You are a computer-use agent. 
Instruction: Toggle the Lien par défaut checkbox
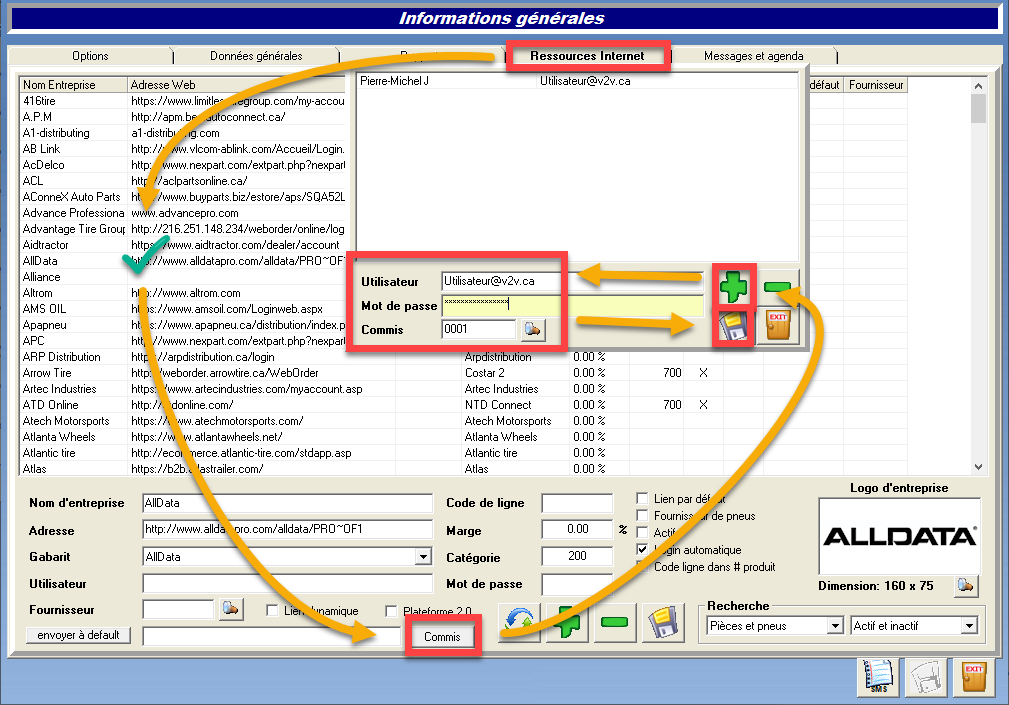click(x=642, y=499)
